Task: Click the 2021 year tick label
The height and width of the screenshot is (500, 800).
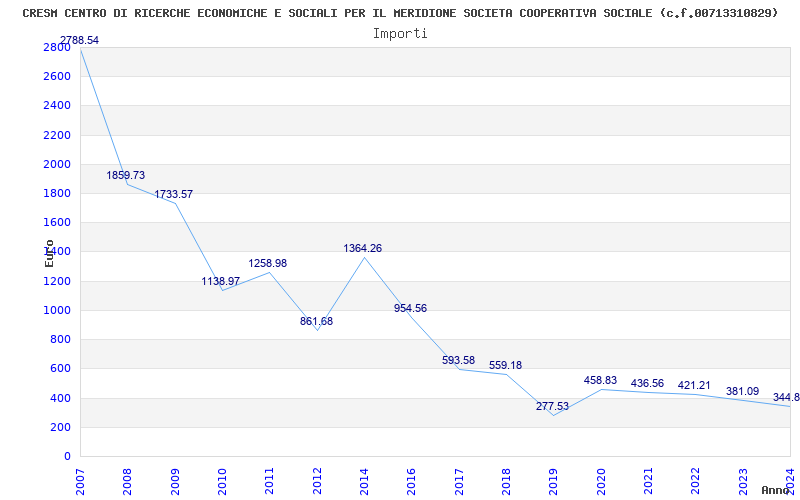Action: (648, 481)
